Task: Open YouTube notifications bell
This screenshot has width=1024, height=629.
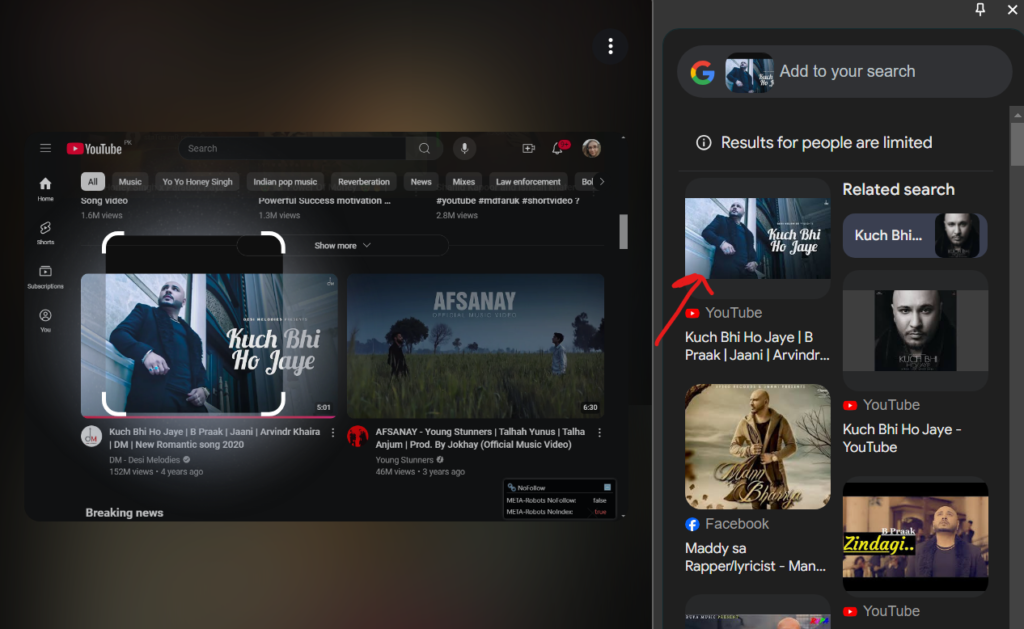Action: pyautogui.click(x=558, y=148)
